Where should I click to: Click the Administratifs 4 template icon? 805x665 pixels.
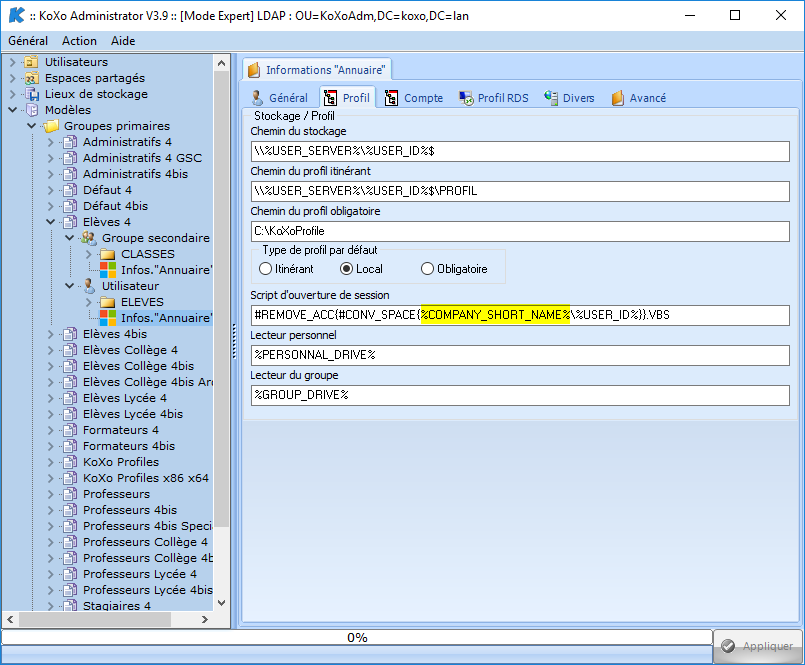(69, 142)
